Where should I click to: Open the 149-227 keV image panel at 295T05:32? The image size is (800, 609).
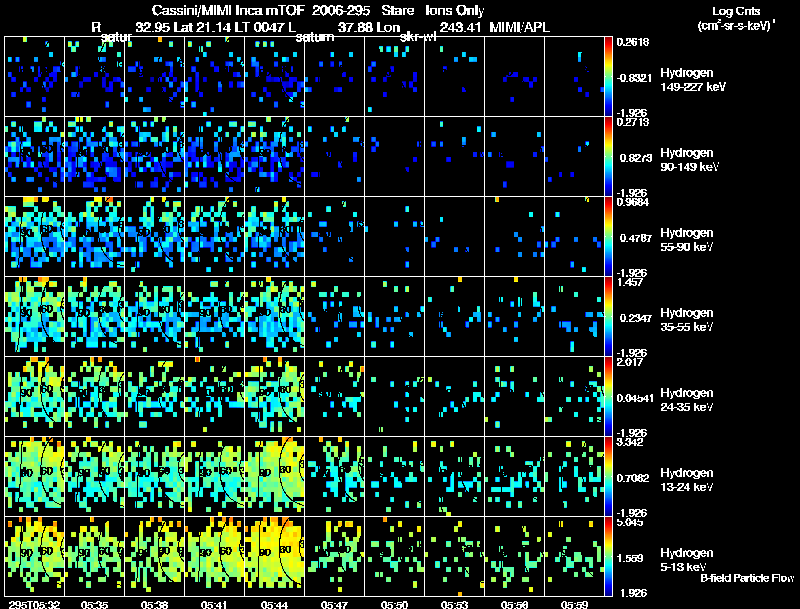35,77
